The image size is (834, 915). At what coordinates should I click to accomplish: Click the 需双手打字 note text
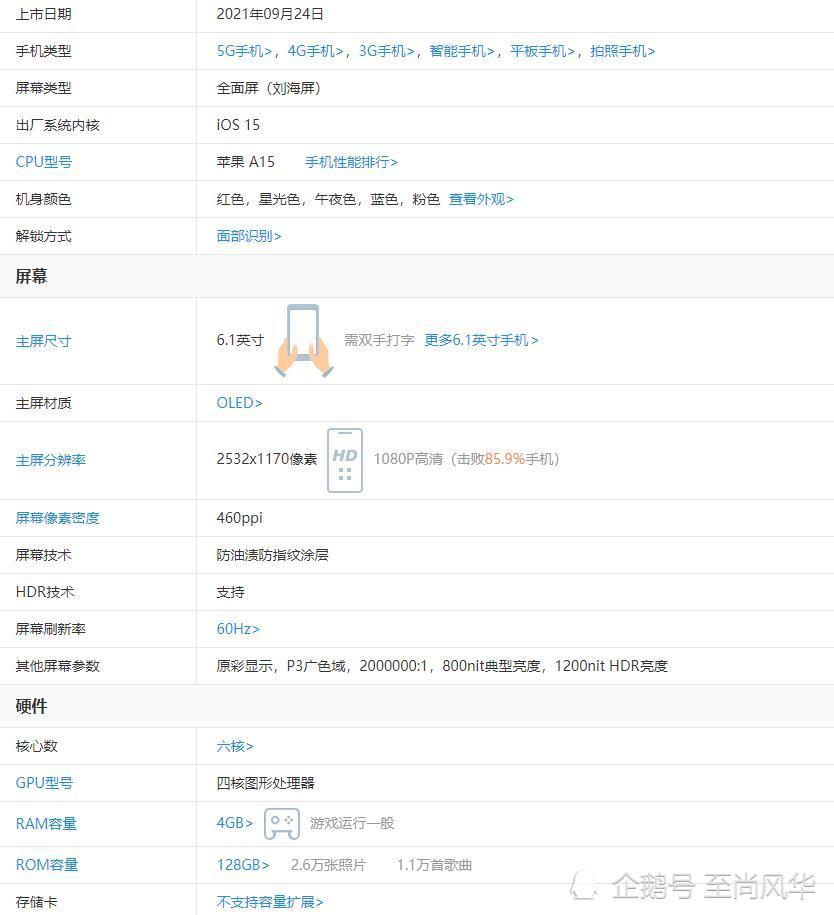click(x=379, y=340)
